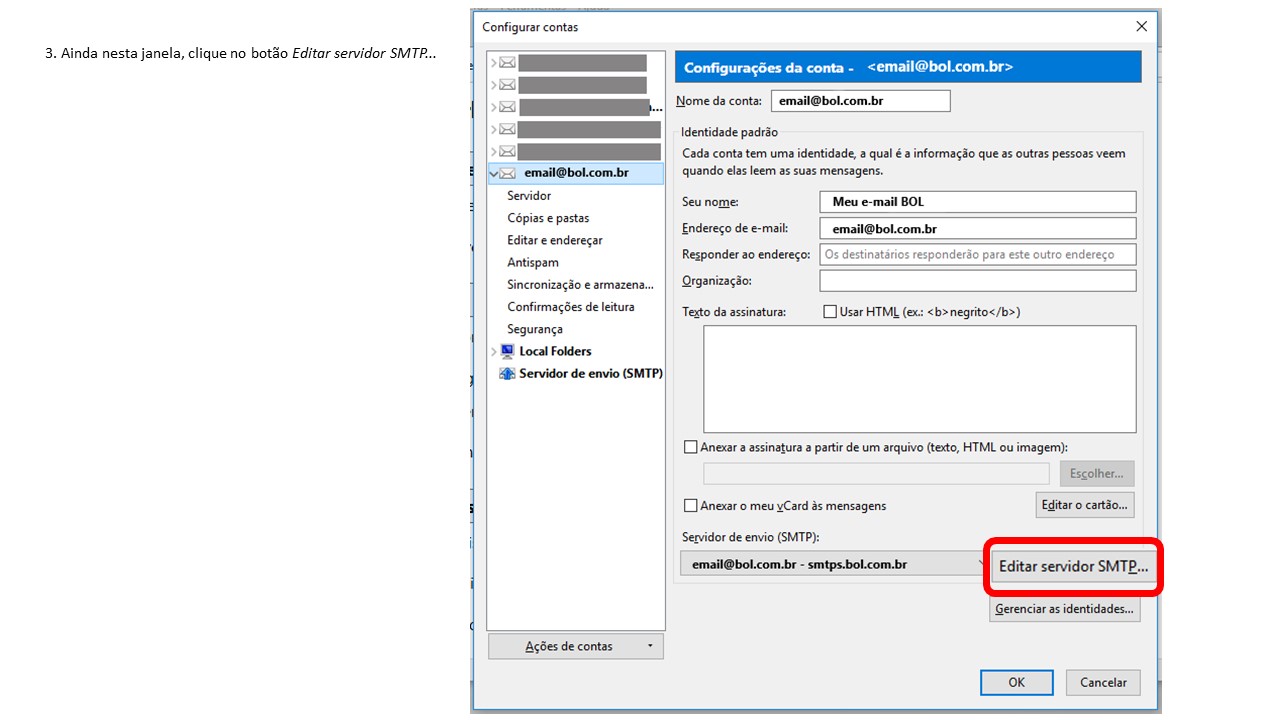Click the Texto da assinatura text area
This screenshot has height=720, width=1280.
[x=920, y=379]
